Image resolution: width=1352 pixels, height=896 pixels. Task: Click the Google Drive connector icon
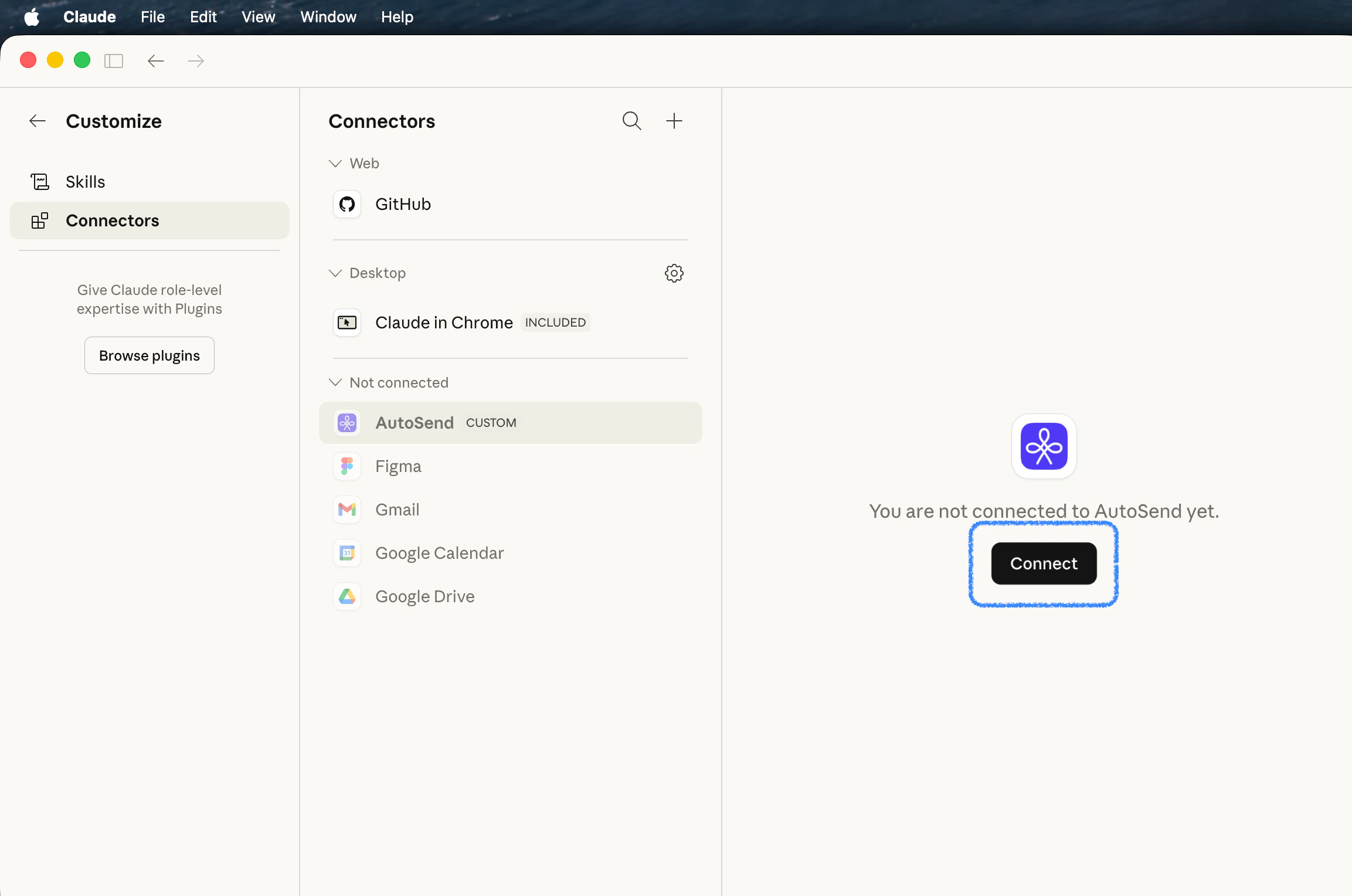point(347,597)
